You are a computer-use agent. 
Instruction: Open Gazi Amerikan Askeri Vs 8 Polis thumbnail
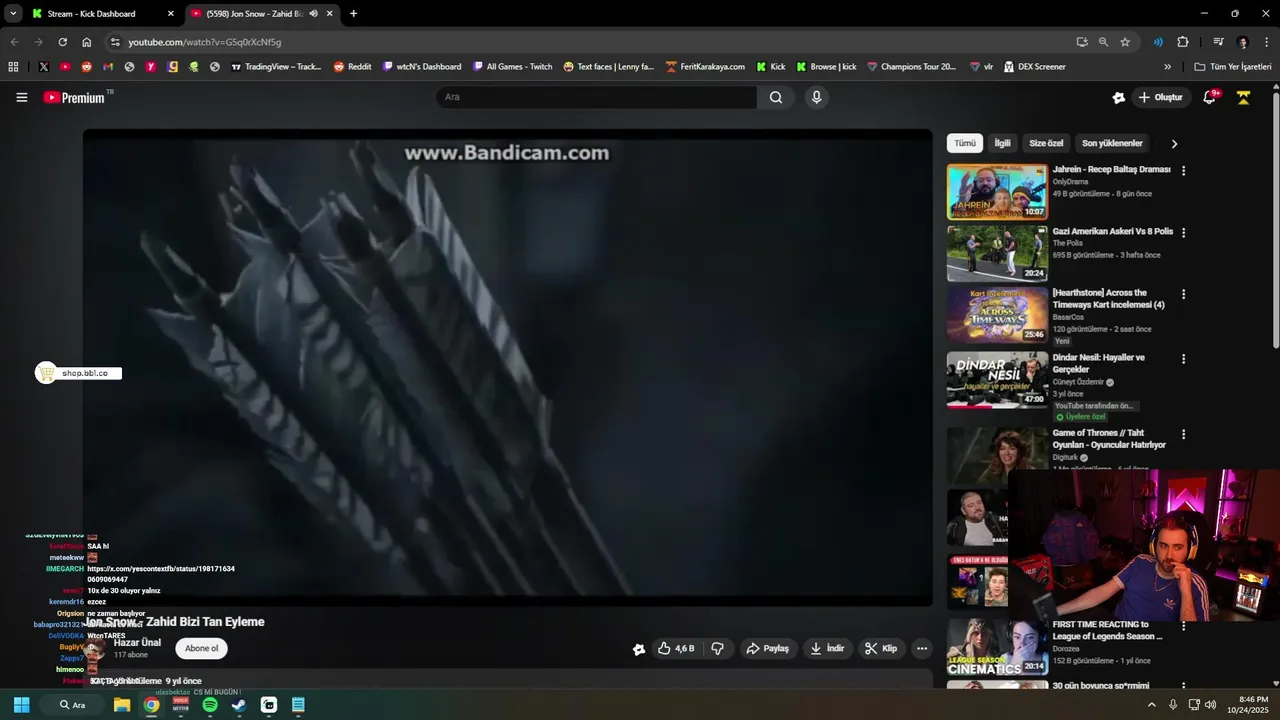click(997, 254)
